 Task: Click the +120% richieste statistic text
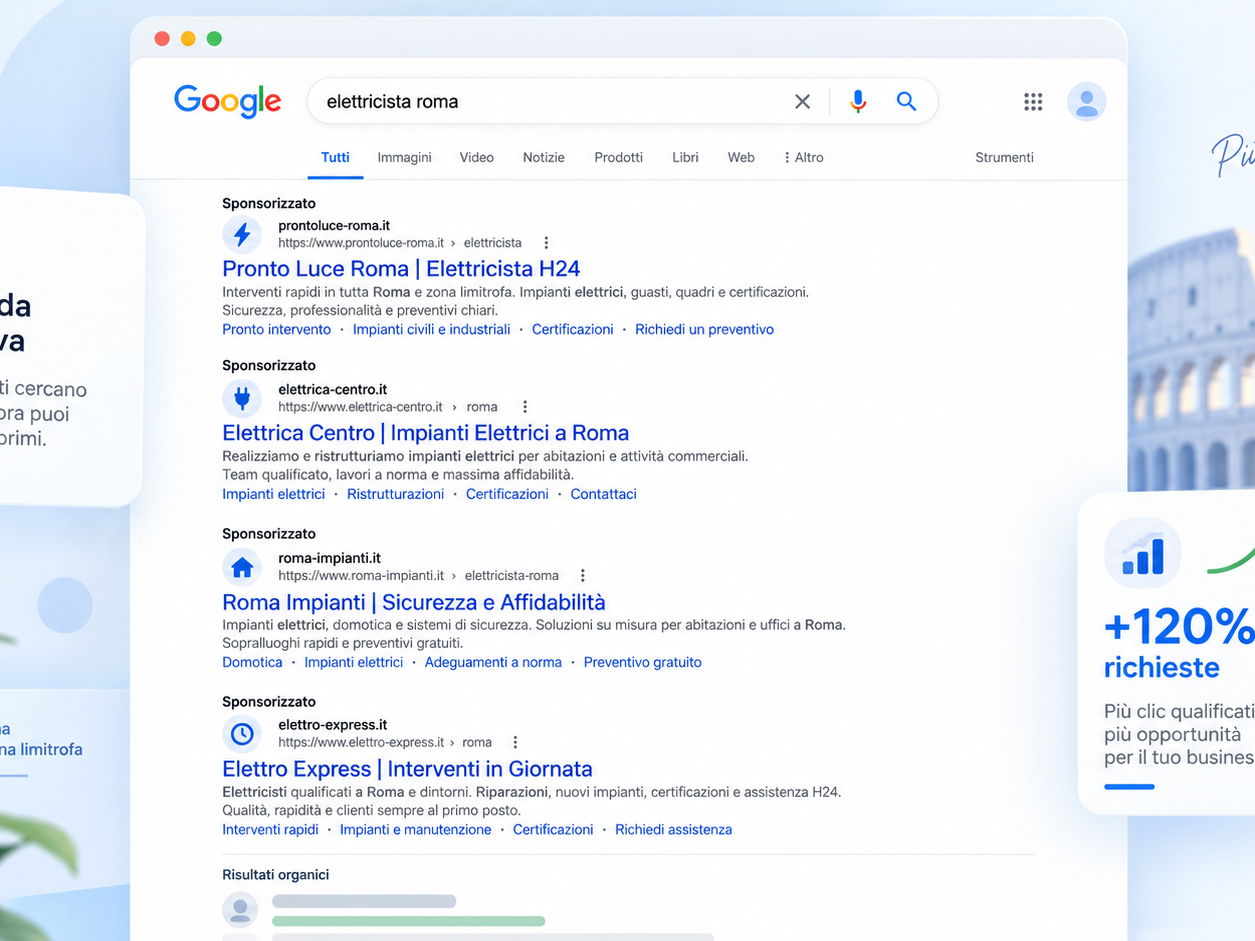coord(1179,646)
